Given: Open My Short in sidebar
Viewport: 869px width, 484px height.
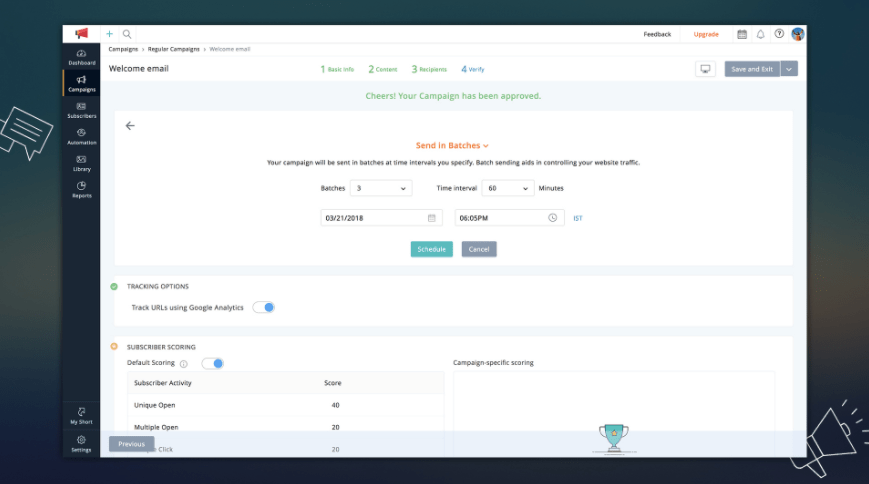Looking at the screenshot, I should (81, 416).
